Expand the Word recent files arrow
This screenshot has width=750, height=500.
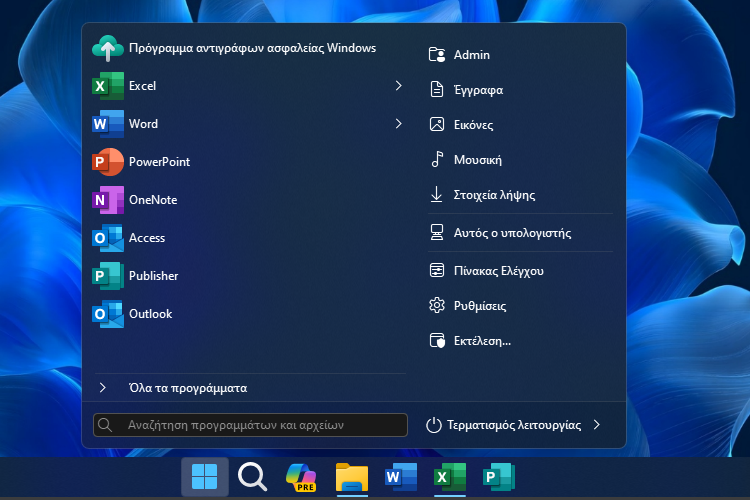click(398, 124)
